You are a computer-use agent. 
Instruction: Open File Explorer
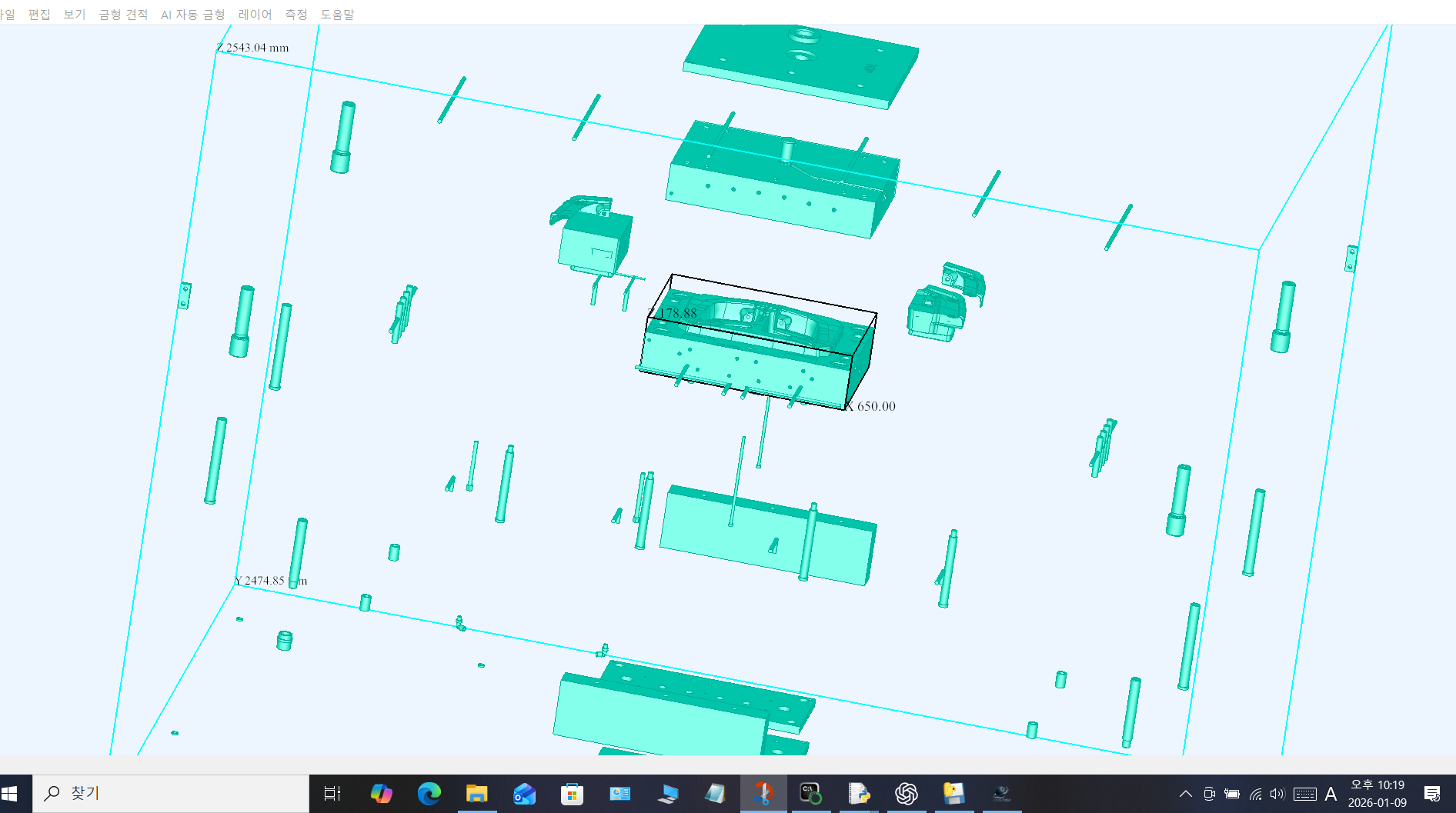tap(477, 793)
